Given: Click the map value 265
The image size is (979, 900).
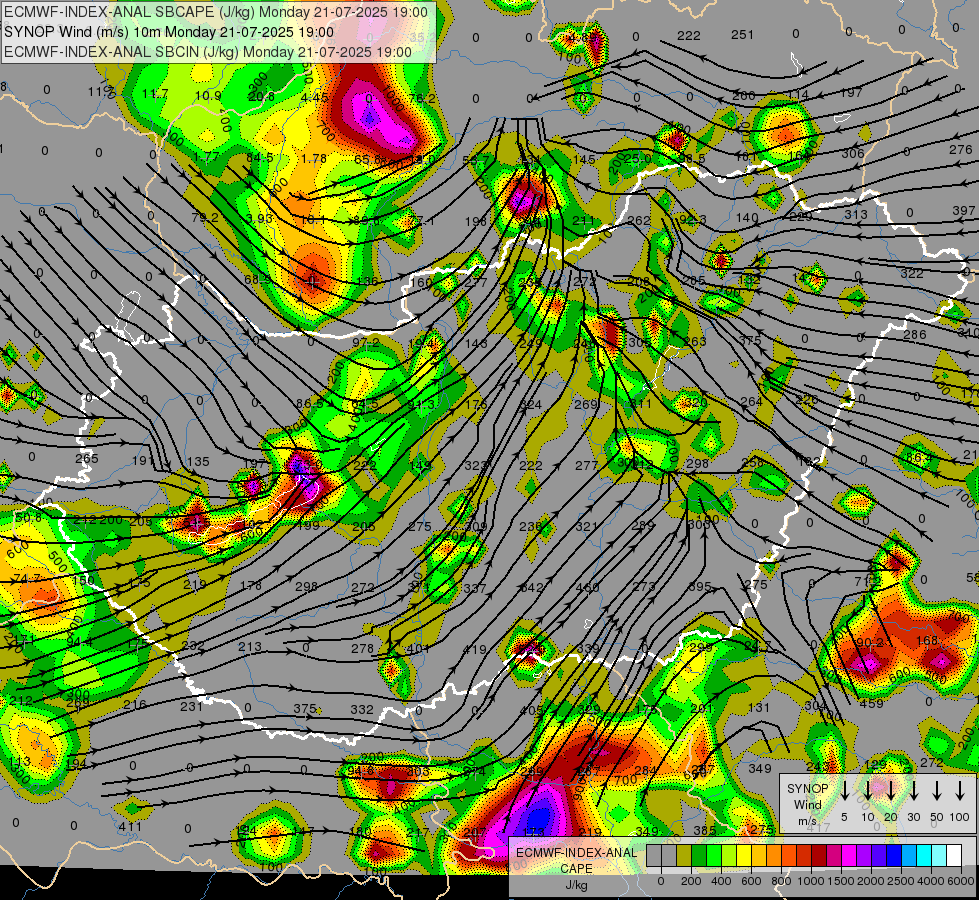Looking at the screenshot, I should (87, 458).
